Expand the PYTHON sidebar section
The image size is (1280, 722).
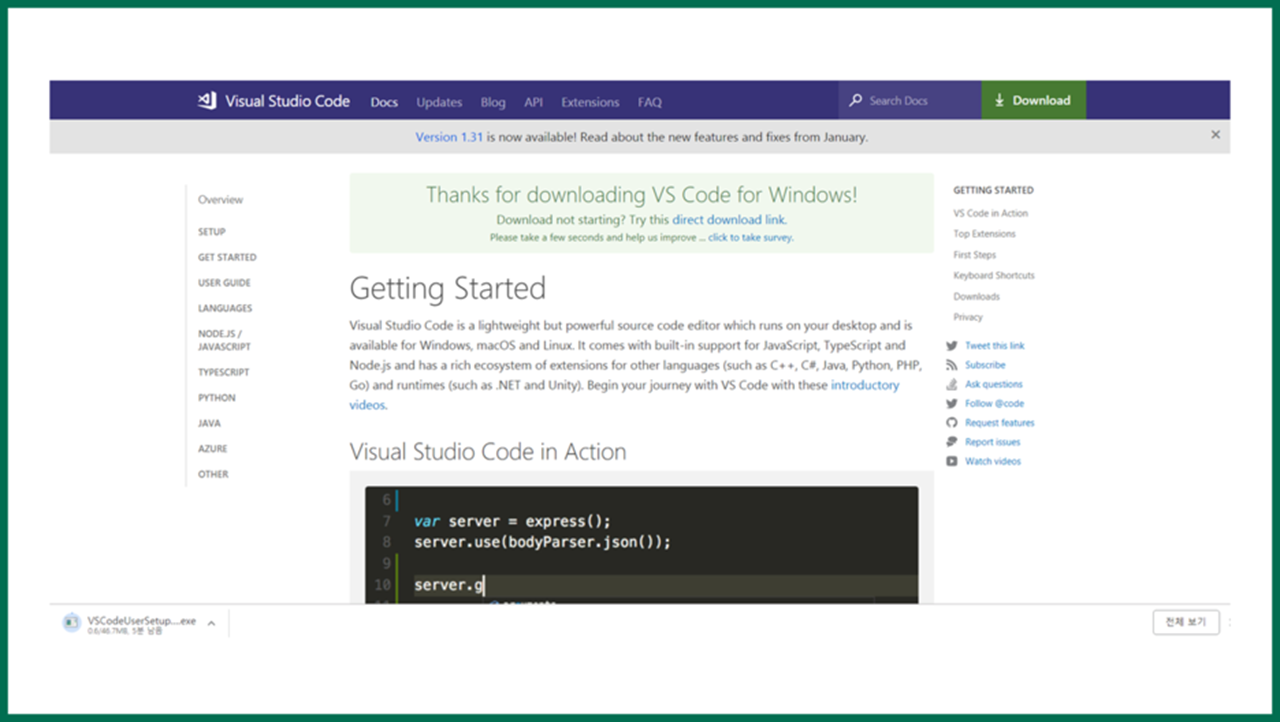coord(217,398)
